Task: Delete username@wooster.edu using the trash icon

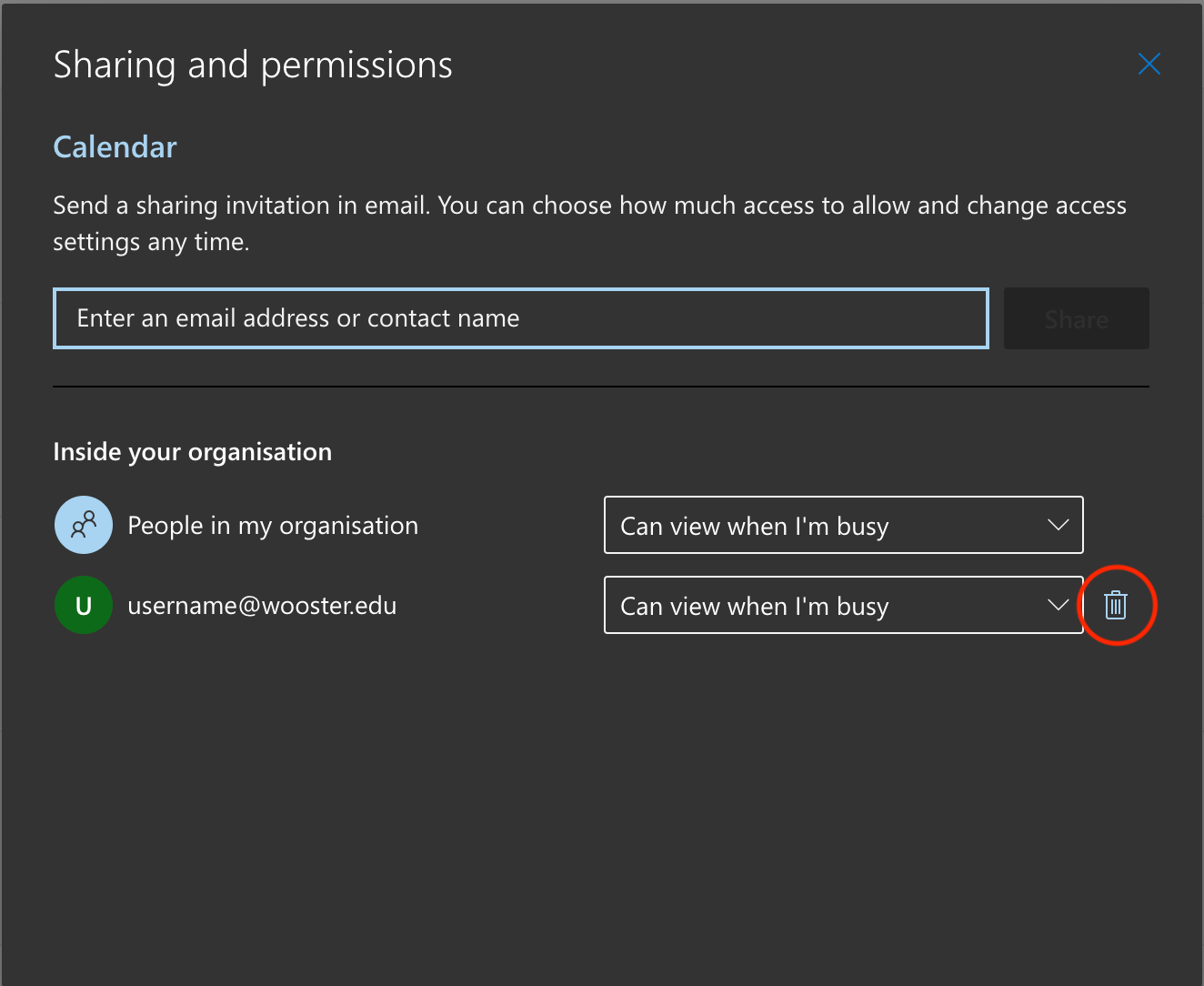Action: 1116,605
